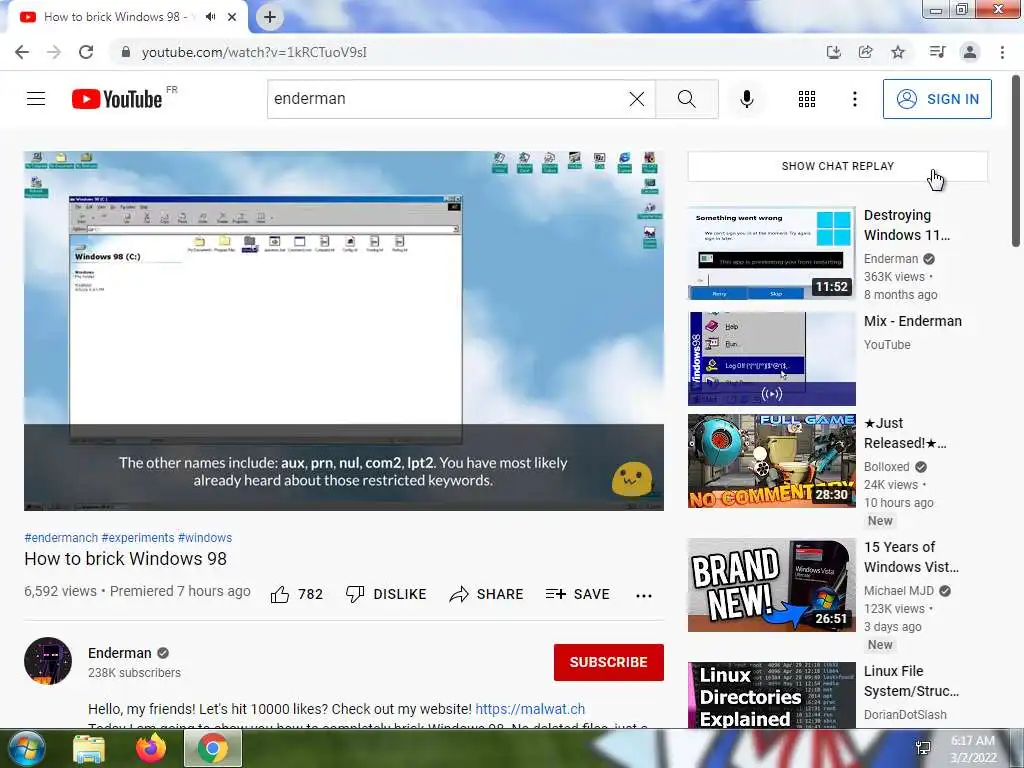The height and width of the screenshot is (768, 1024).
Task: Open Linux File System/Structure title
Action: [911, 681]
